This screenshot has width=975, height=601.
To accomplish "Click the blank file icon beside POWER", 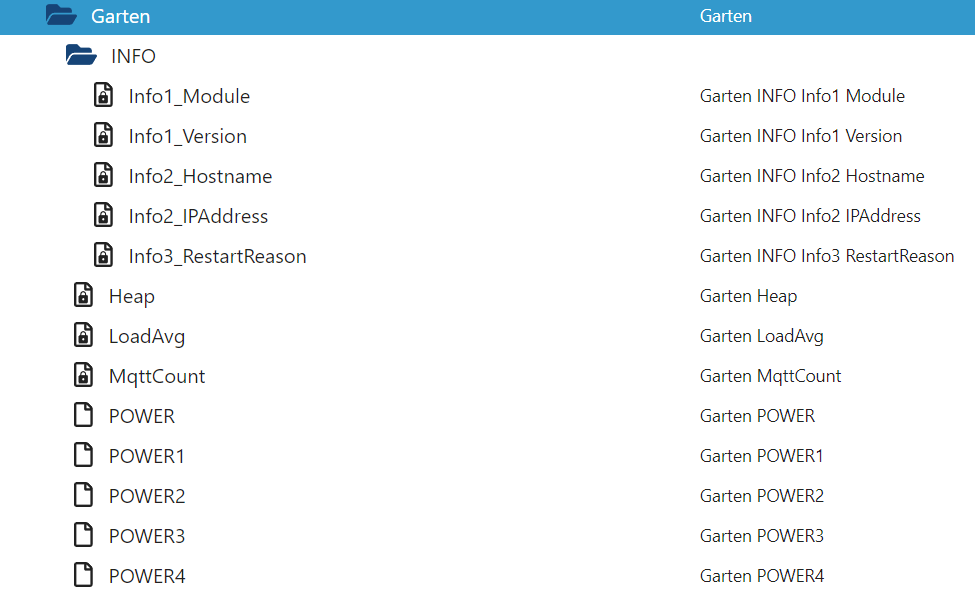I will [83, 416].
